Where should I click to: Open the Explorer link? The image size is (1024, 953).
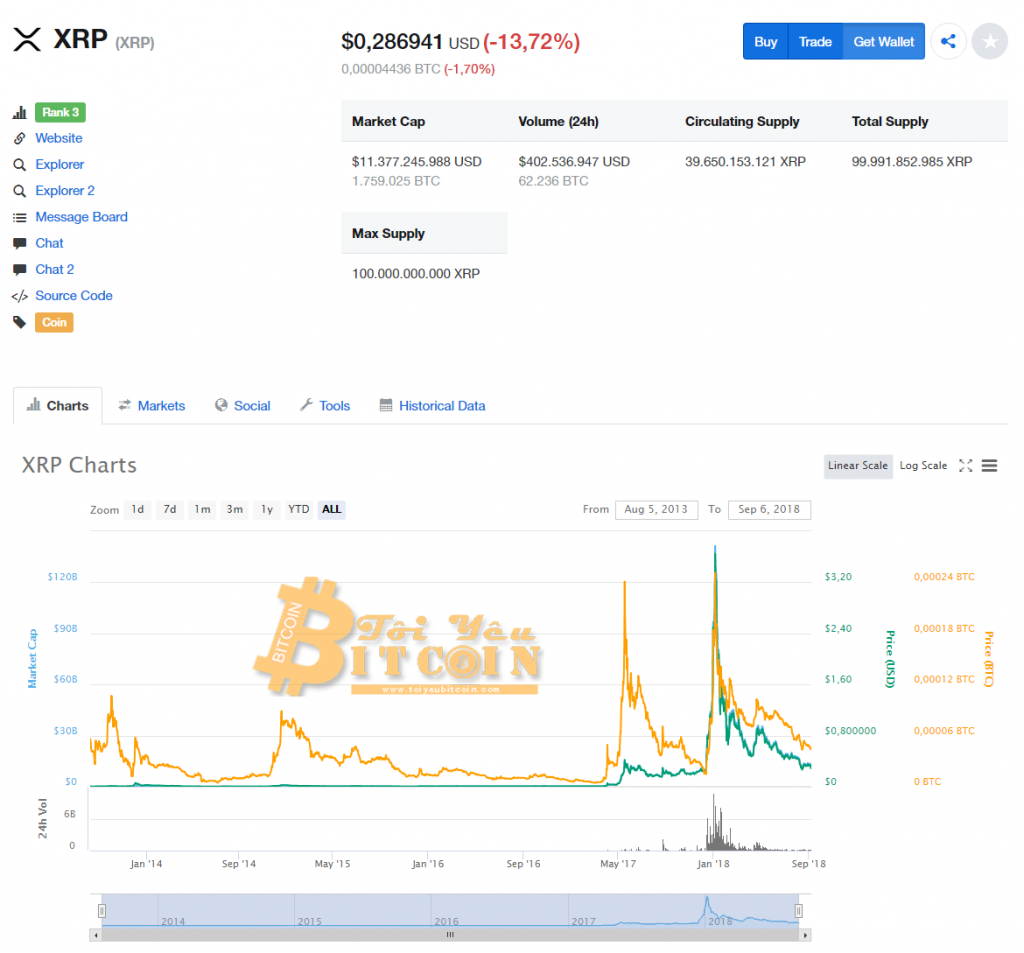tap(59, 165)
